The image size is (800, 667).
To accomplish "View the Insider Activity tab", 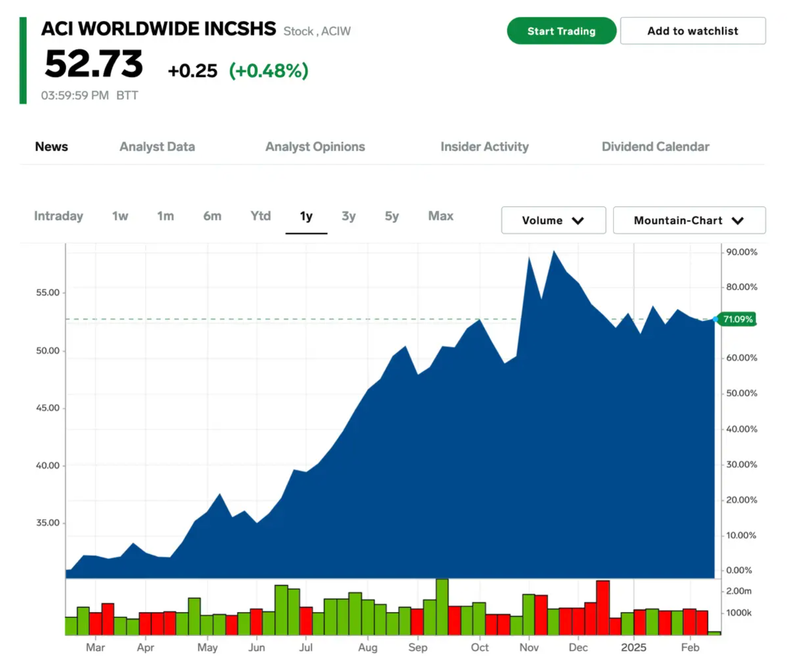I will click(484, 147).
